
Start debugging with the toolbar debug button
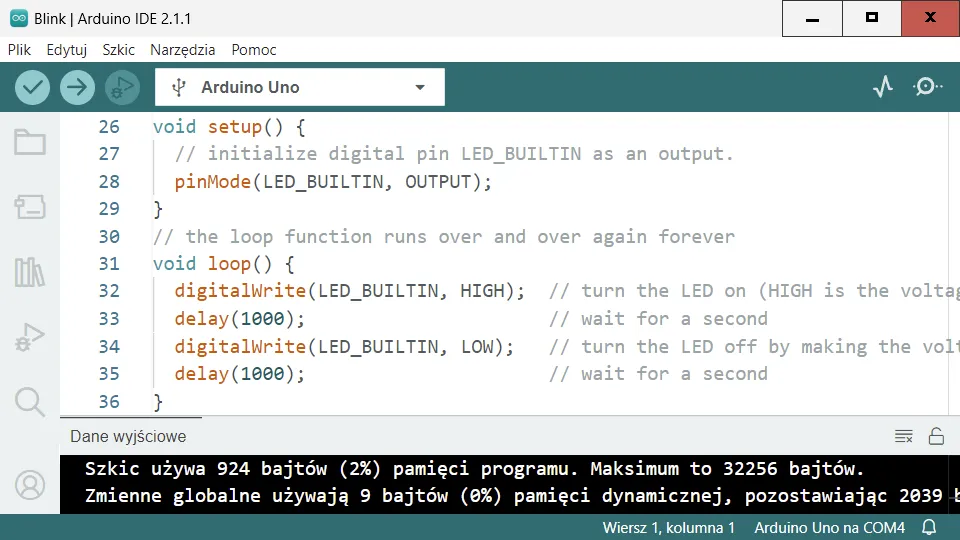pos(122,88)
